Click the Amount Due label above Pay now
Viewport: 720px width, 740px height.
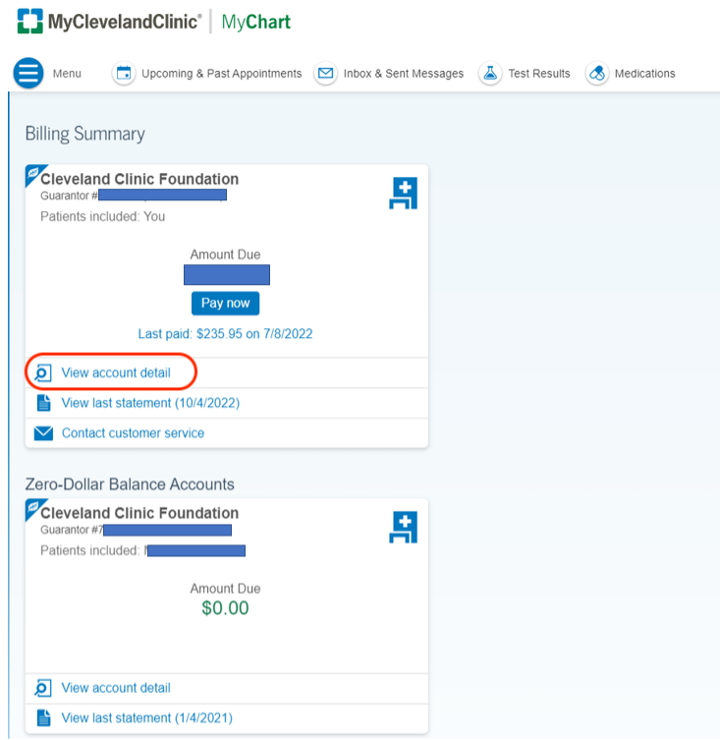pyautogui.click(x=225, y=255)
